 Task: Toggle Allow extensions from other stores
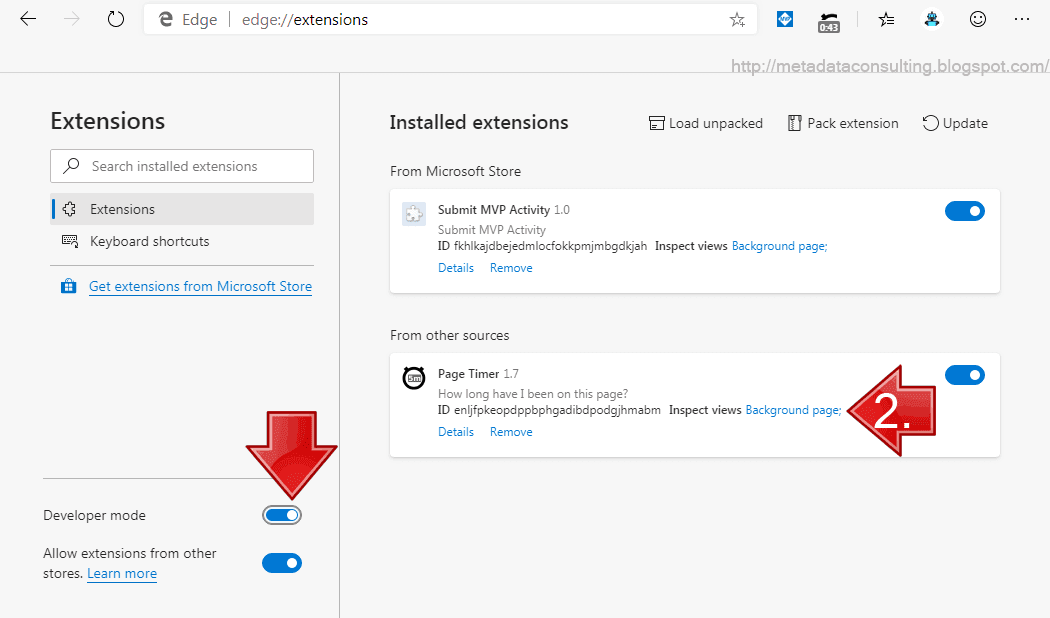click(x=282, y=563)
